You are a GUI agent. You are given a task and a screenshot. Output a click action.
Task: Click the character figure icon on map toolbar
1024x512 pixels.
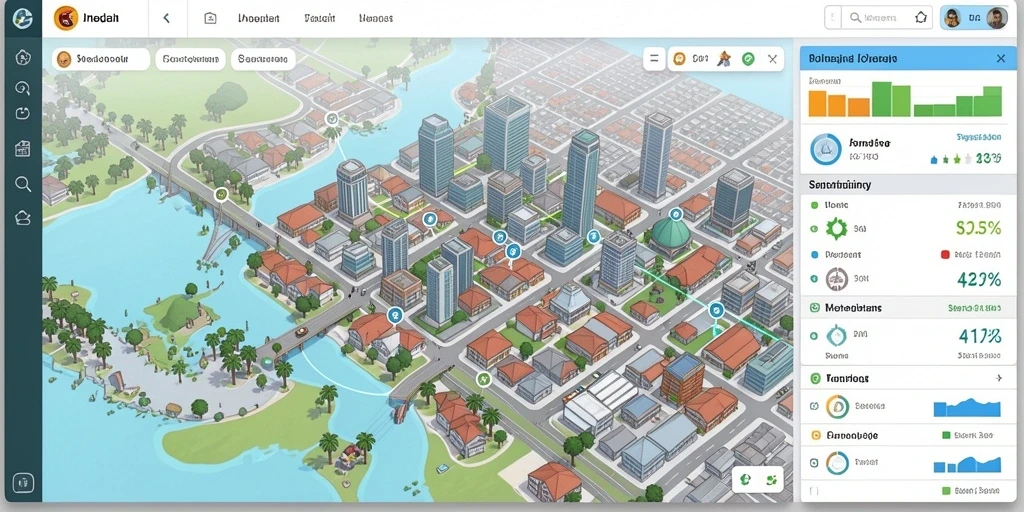(x=723, y=59)
